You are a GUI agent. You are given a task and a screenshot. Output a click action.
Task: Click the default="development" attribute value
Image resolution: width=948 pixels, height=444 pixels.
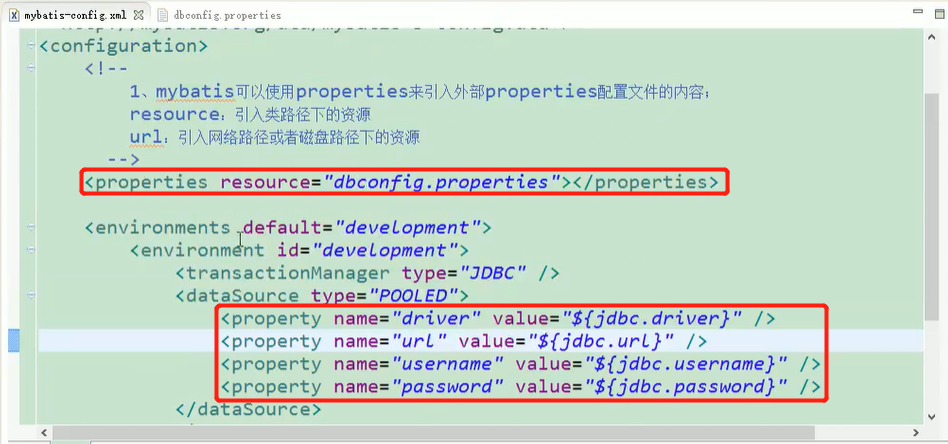409,227
